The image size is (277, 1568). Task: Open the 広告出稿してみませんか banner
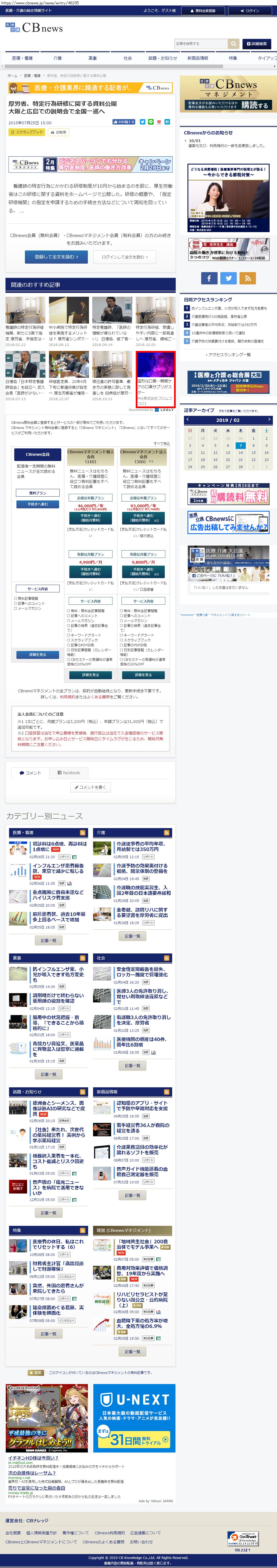coord(228,522)
